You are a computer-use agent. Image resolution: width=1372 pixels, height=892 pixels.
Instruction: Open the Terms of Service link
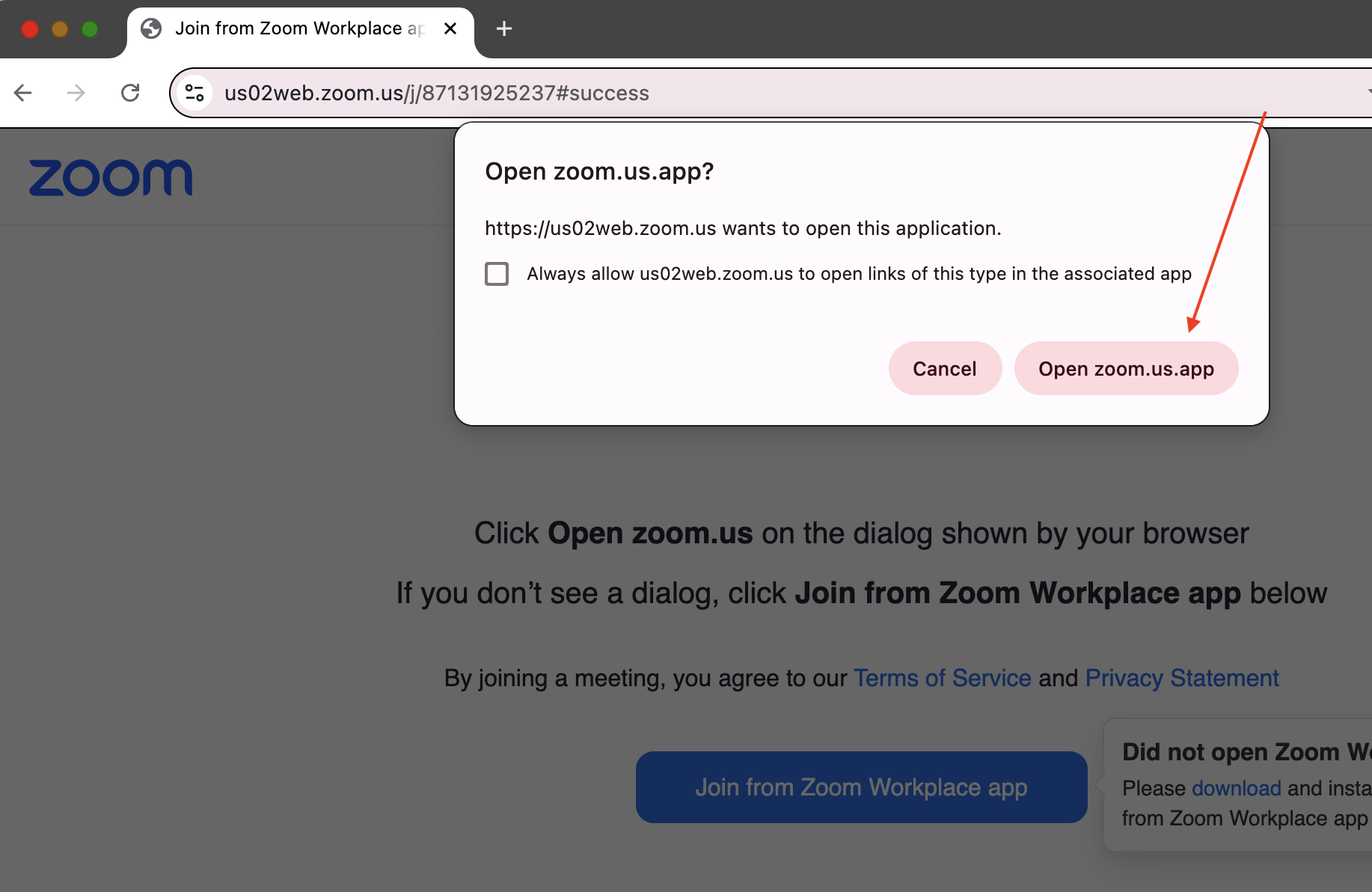[942, 678]
